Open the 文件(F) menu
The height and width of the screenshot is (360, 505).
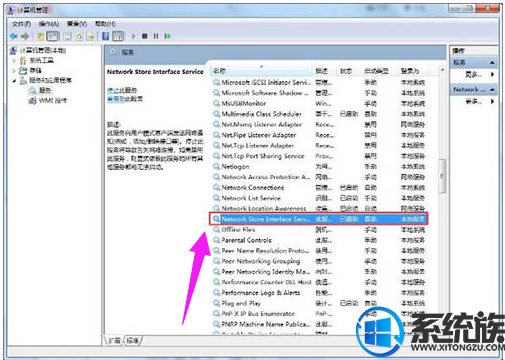(21, 24)
